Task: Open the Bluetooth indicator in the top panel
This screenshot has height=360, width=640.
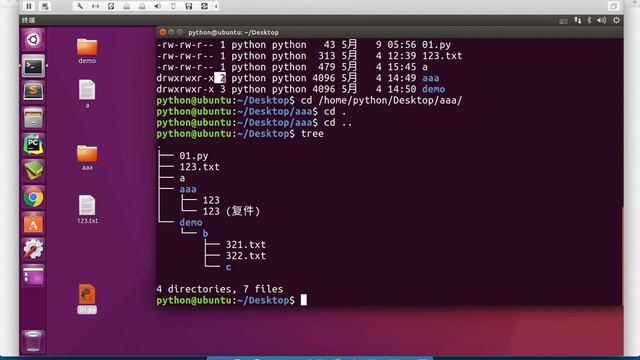Action: point(589,20)
